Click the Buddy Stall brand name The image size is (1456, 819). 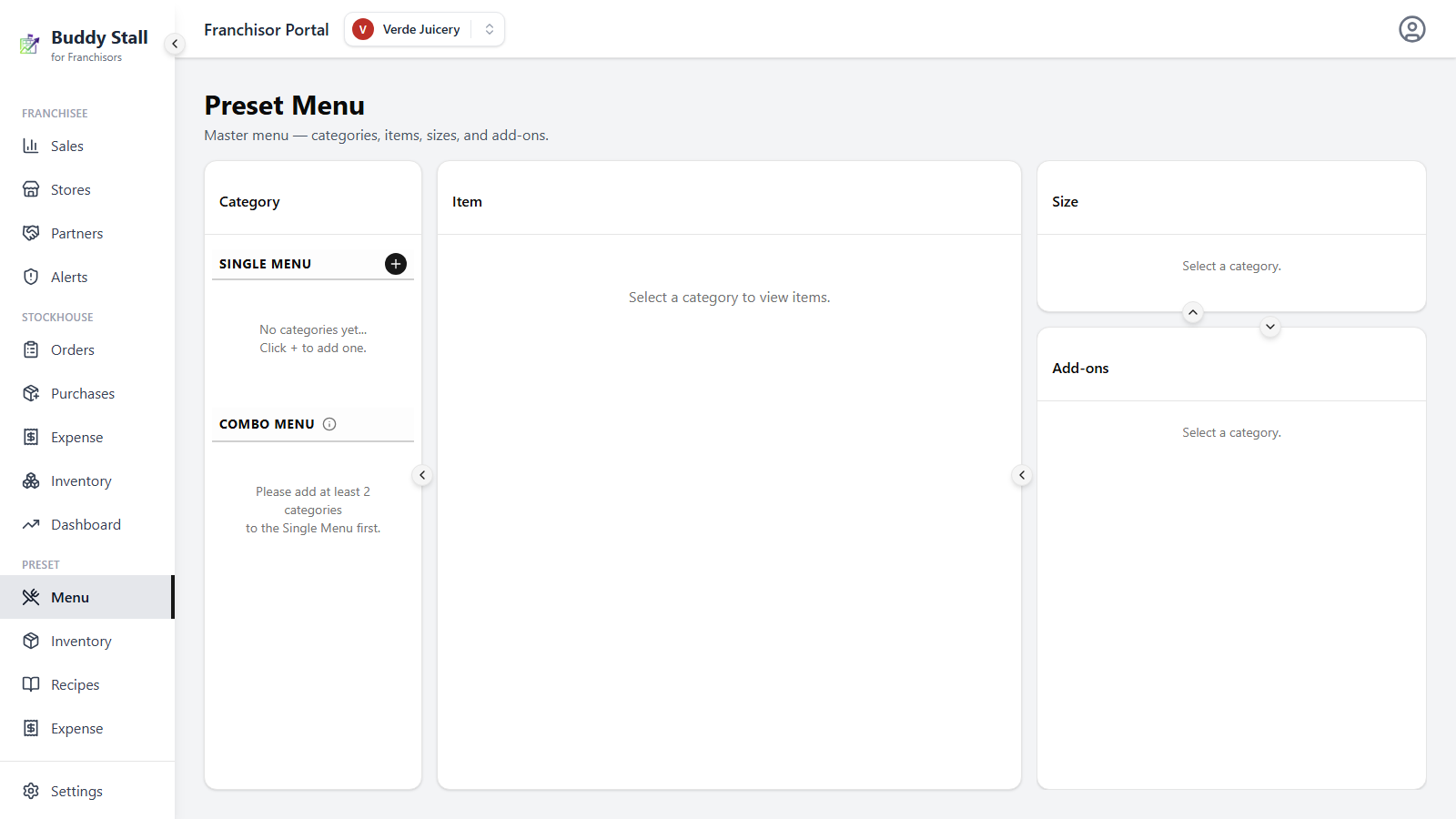[x=99, y=37]
